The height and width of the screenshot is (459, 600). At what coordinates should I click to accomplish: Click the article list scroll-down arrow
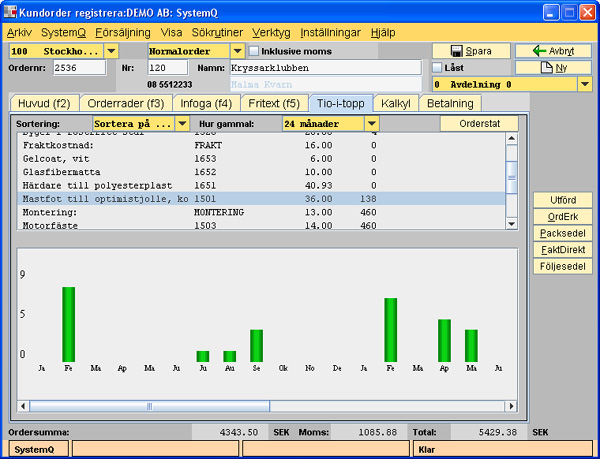click(512, 224)
